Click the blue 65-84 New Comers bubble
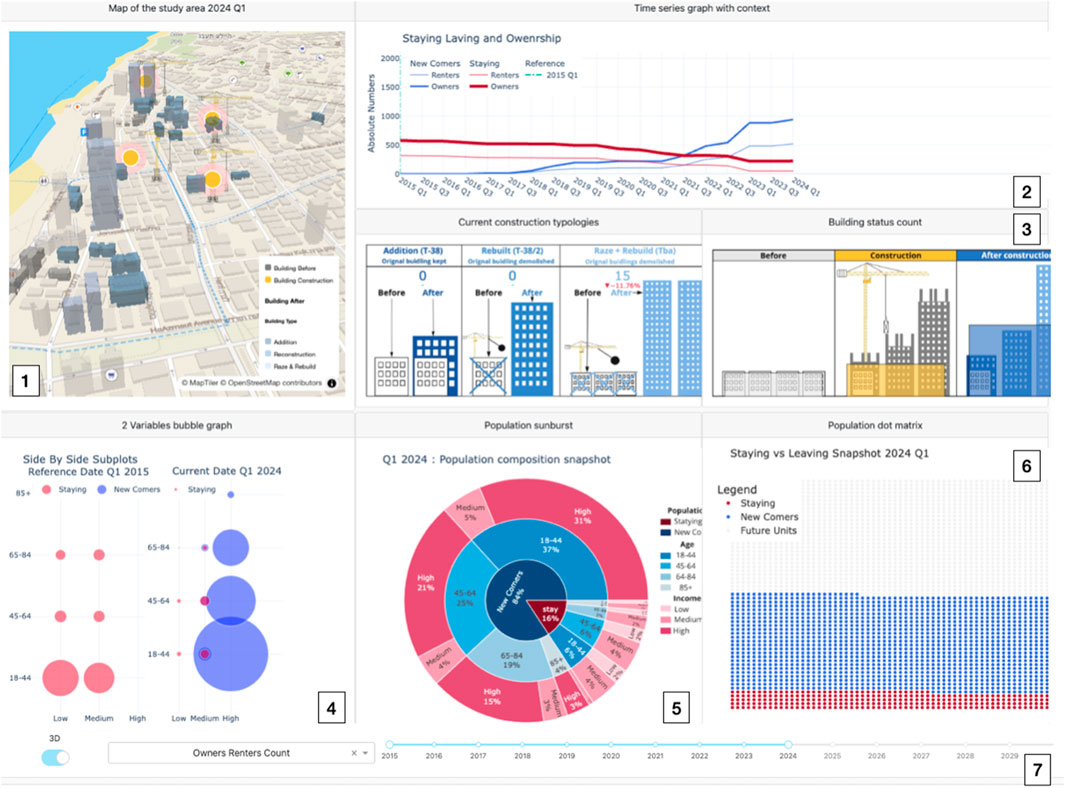The height and width of the screenshot is (788, 1065). click(231, 548)
